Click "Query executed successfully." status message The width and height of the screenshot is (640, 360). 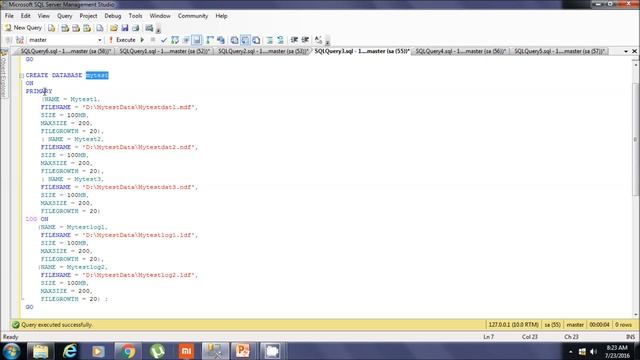coord(56,325)
